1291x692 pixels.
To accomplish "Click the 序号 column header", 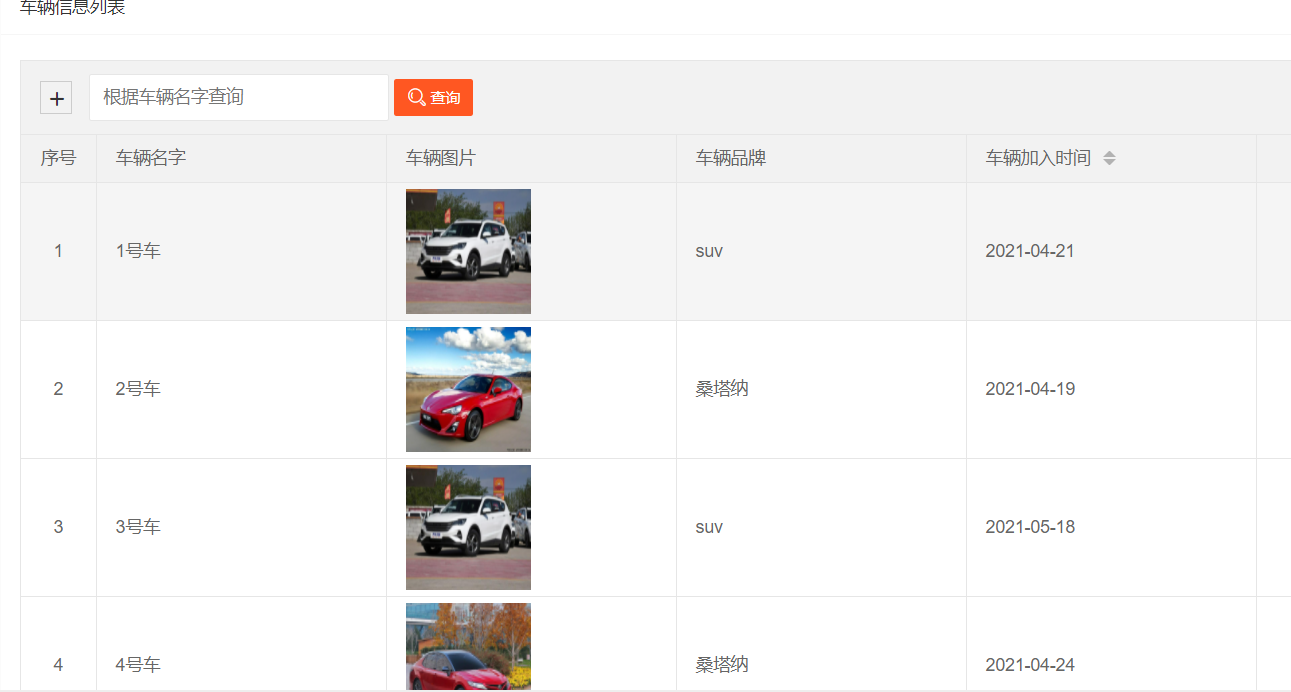I will (57, 157).
